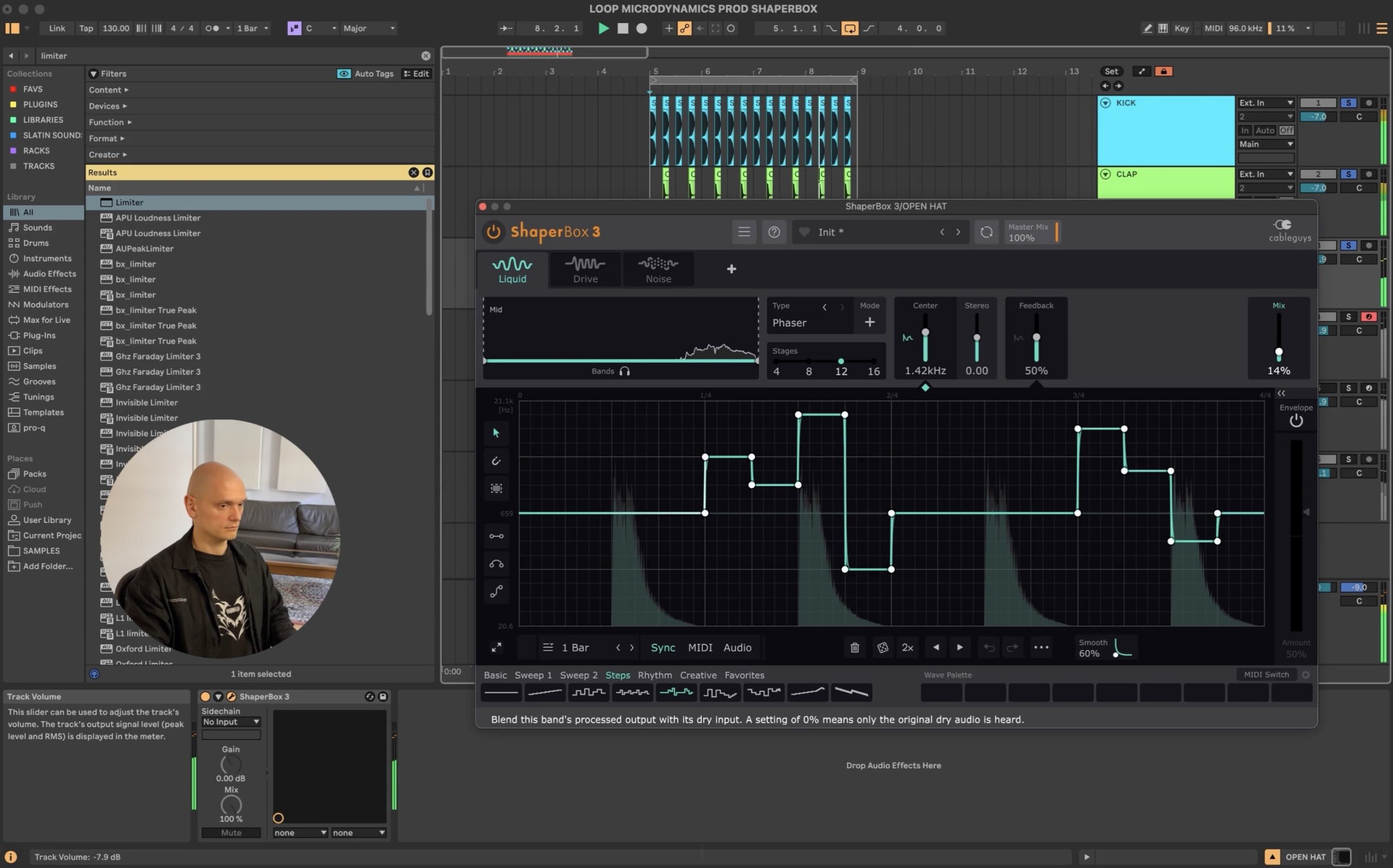
Task: Open the Sidechain No Input dropdown
Action: 231,722
